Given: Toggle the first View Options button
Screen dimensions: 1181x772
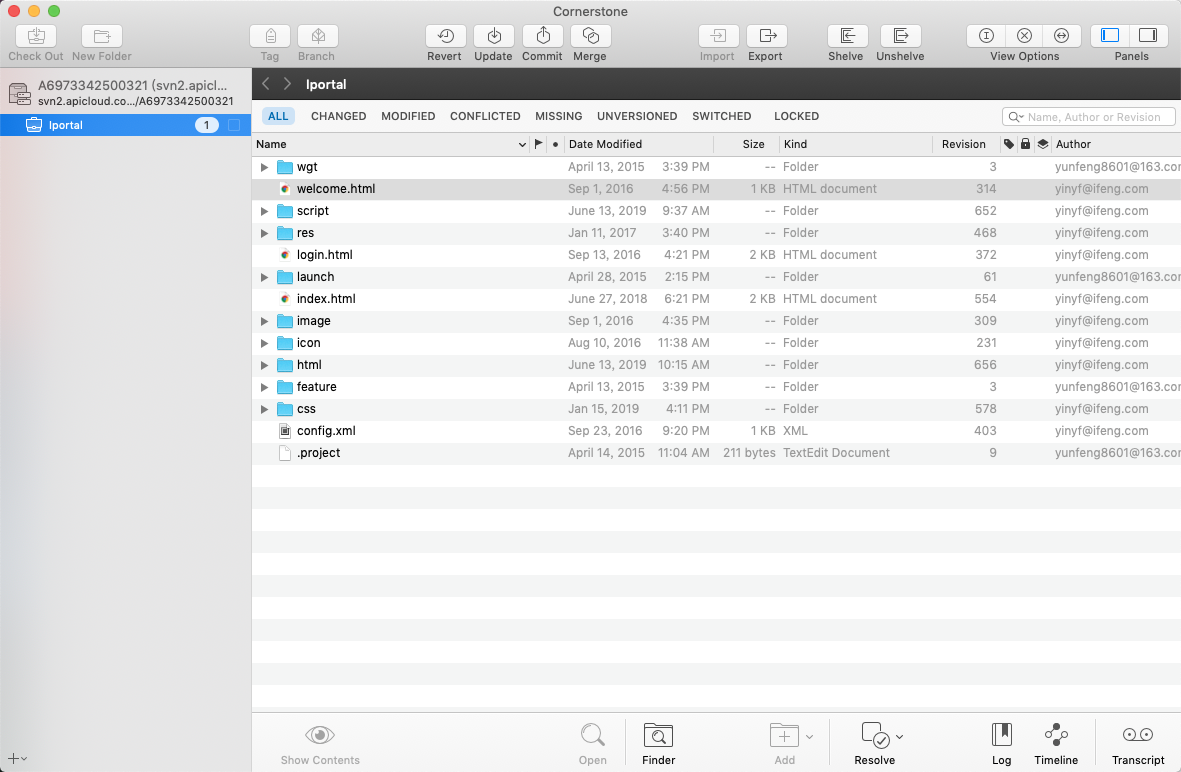Looking at the screenshot, I should [x=986, y=36].
